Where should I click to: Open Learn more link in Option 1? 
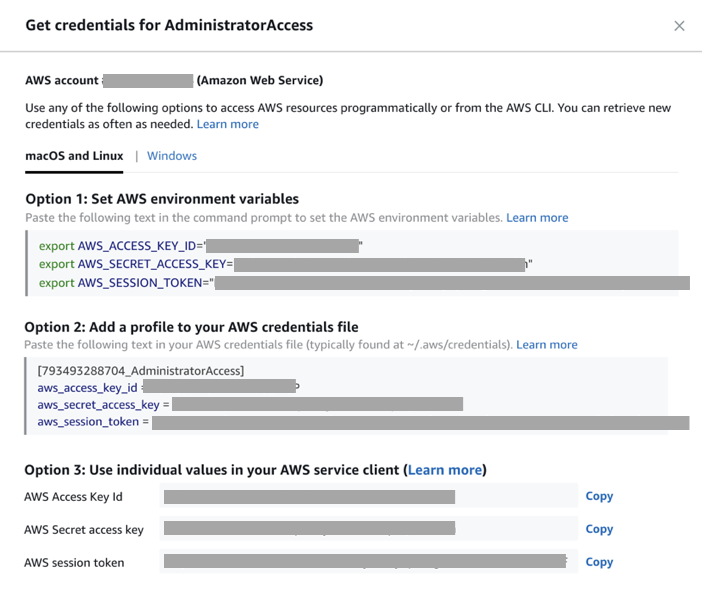537,218
